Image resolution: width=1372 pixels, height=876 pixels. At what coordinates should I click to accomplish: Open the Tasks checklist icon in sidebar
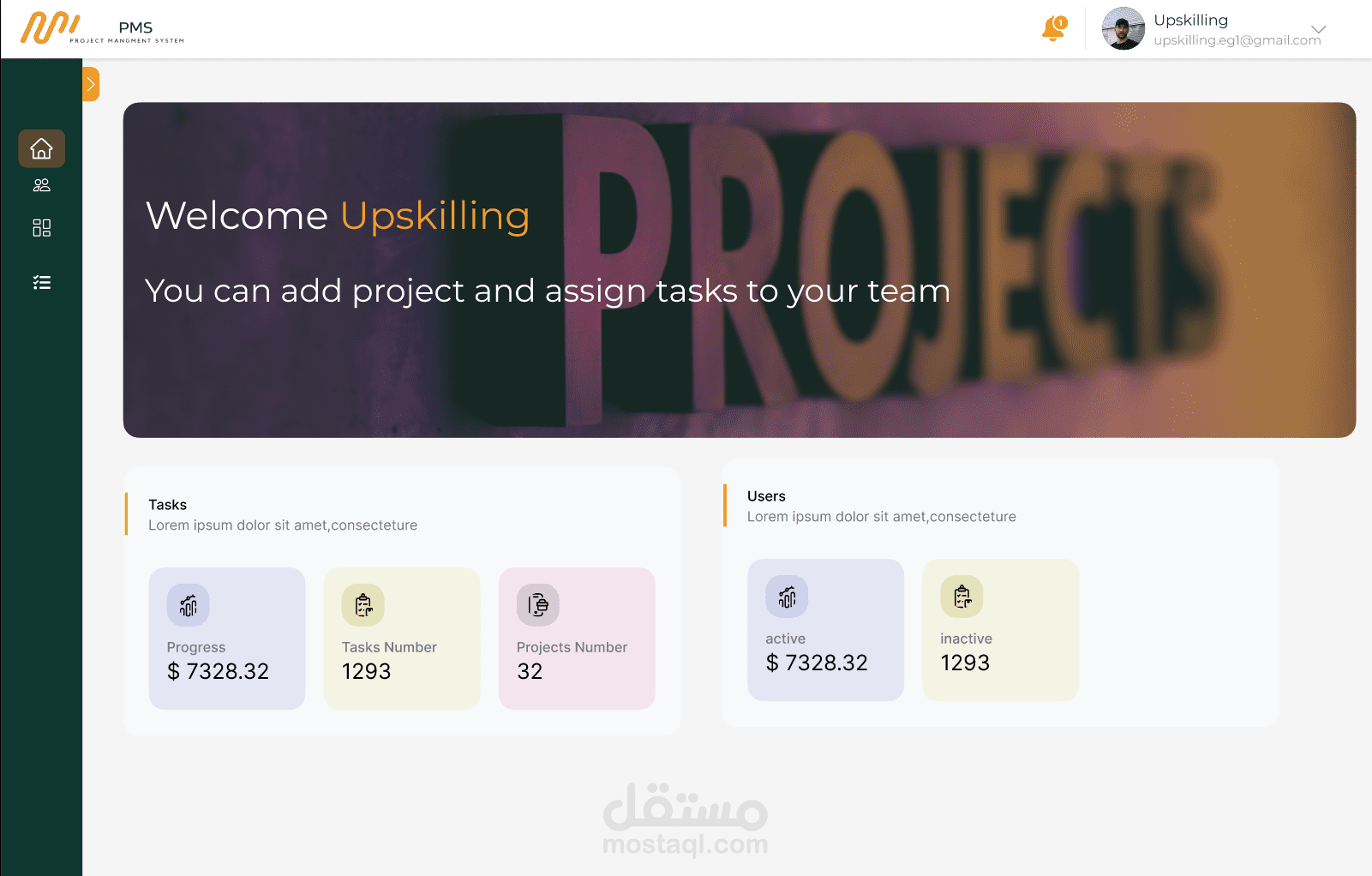click(x=41, y=282)
